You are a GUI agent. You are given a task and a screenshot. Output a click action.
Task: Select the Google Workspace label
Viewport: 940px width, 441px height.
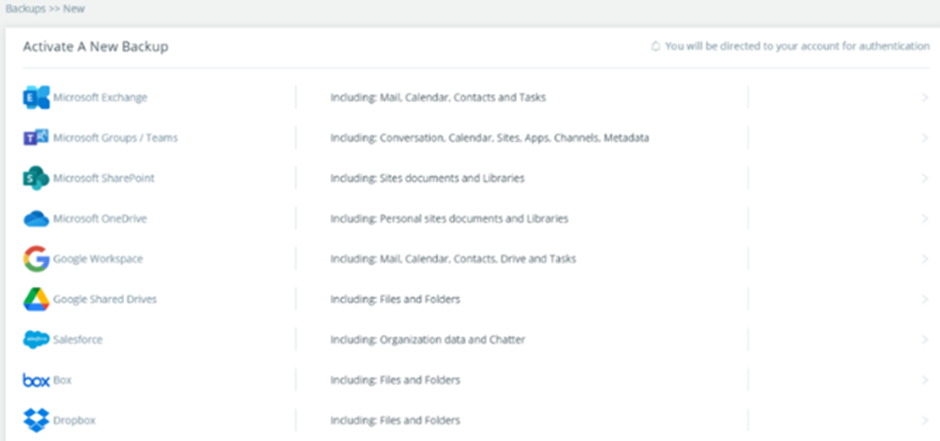(x=98, y=259)
